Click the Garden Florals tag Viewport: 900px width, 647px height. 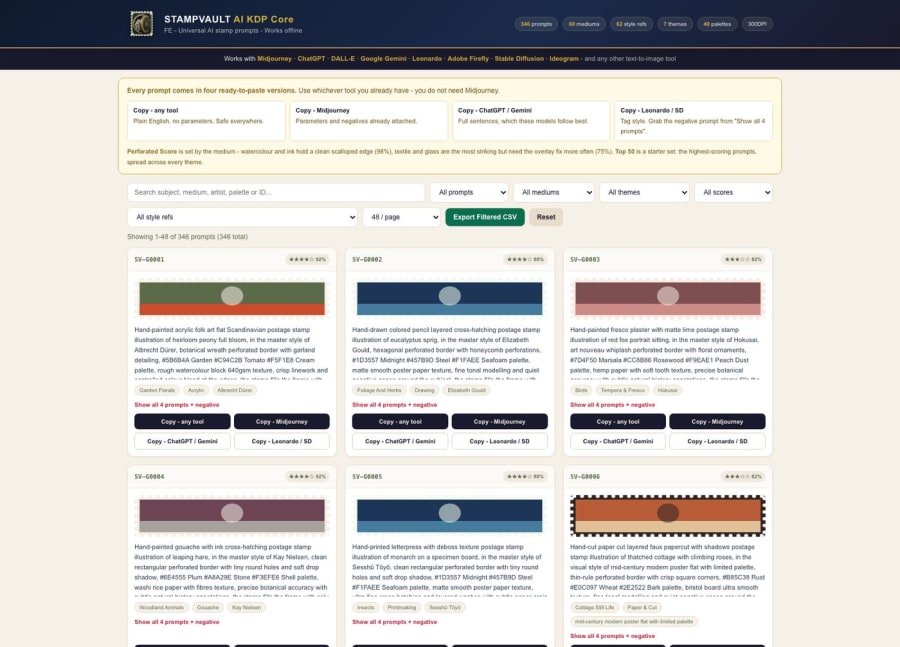point(157,390)
